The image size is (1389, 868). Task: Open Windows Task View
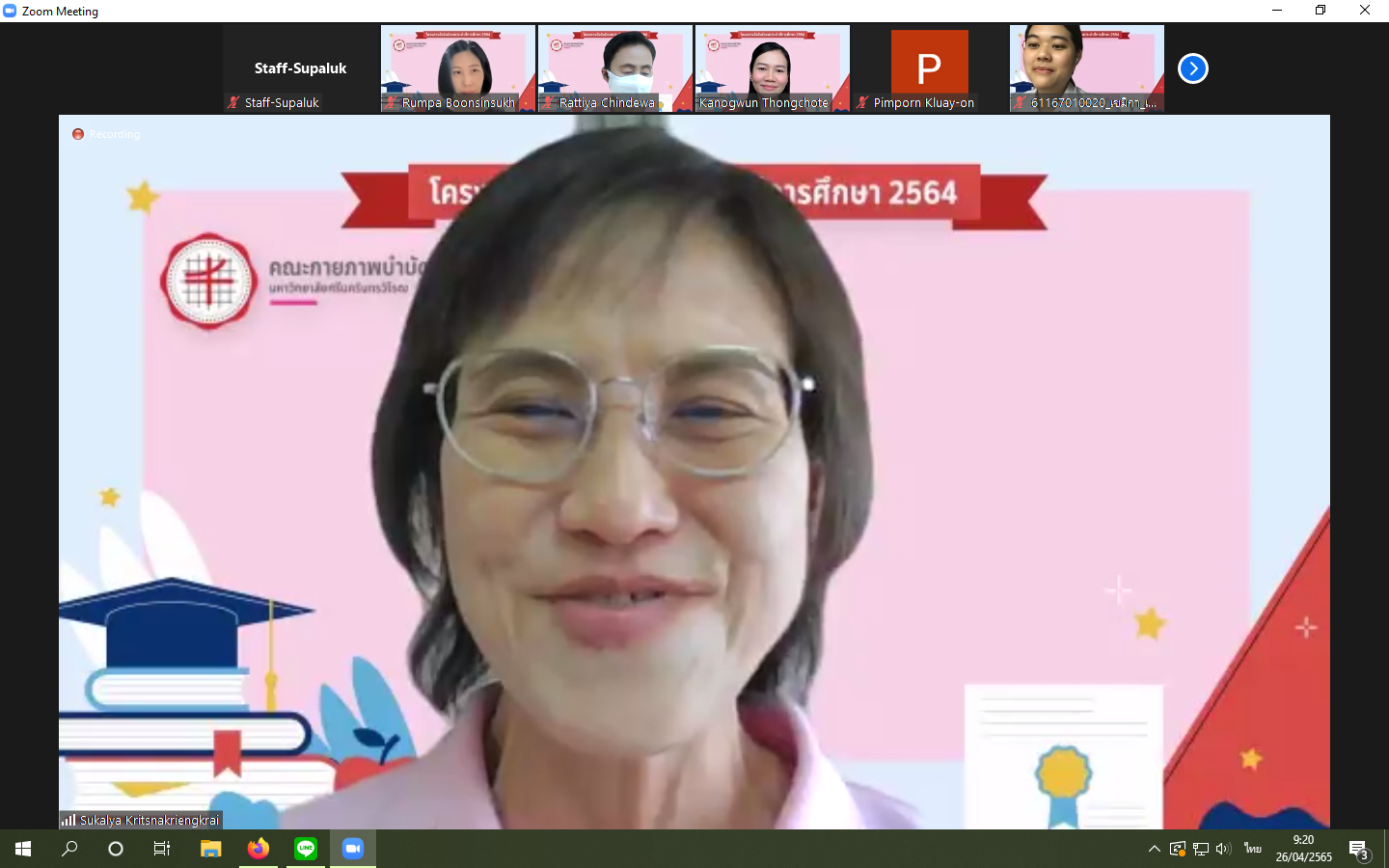(162, 849)
